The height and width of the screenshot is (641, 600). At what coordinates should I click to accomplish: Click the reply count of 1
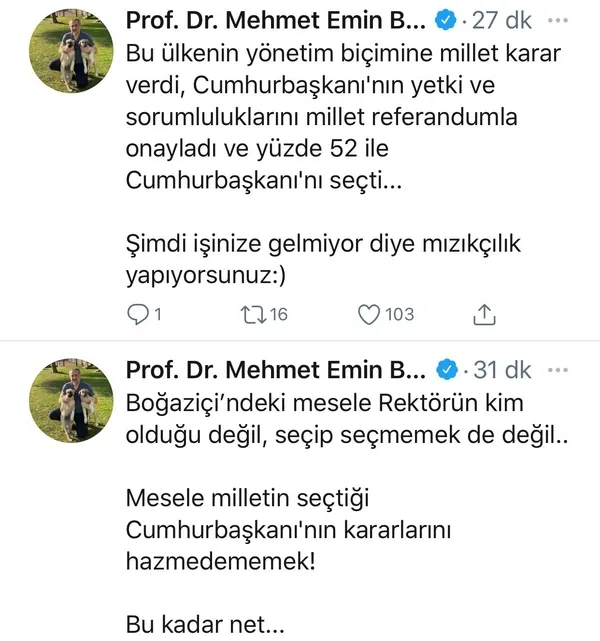tap(157, 315)
